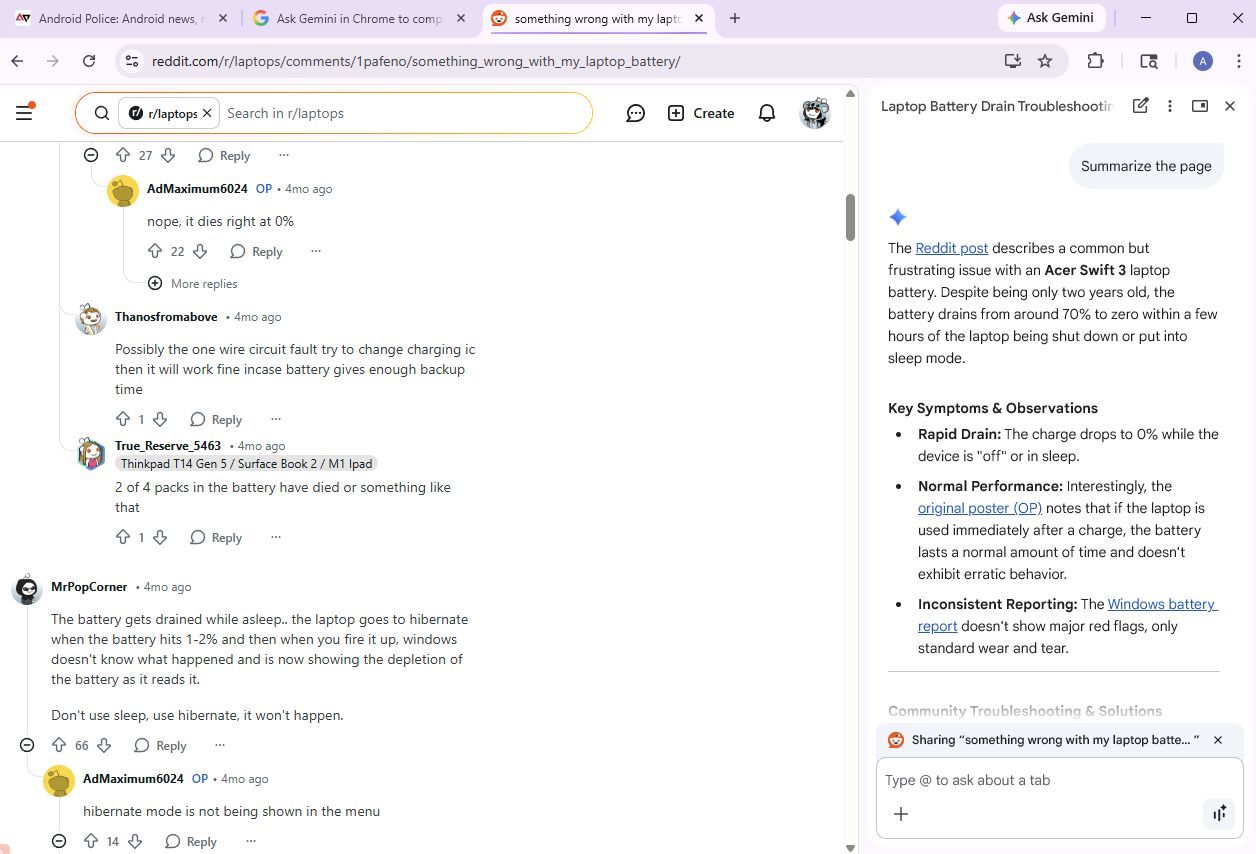Go back to previous page
The height and width of the screenshot is (854, 1256).
(x=17, y=61)
